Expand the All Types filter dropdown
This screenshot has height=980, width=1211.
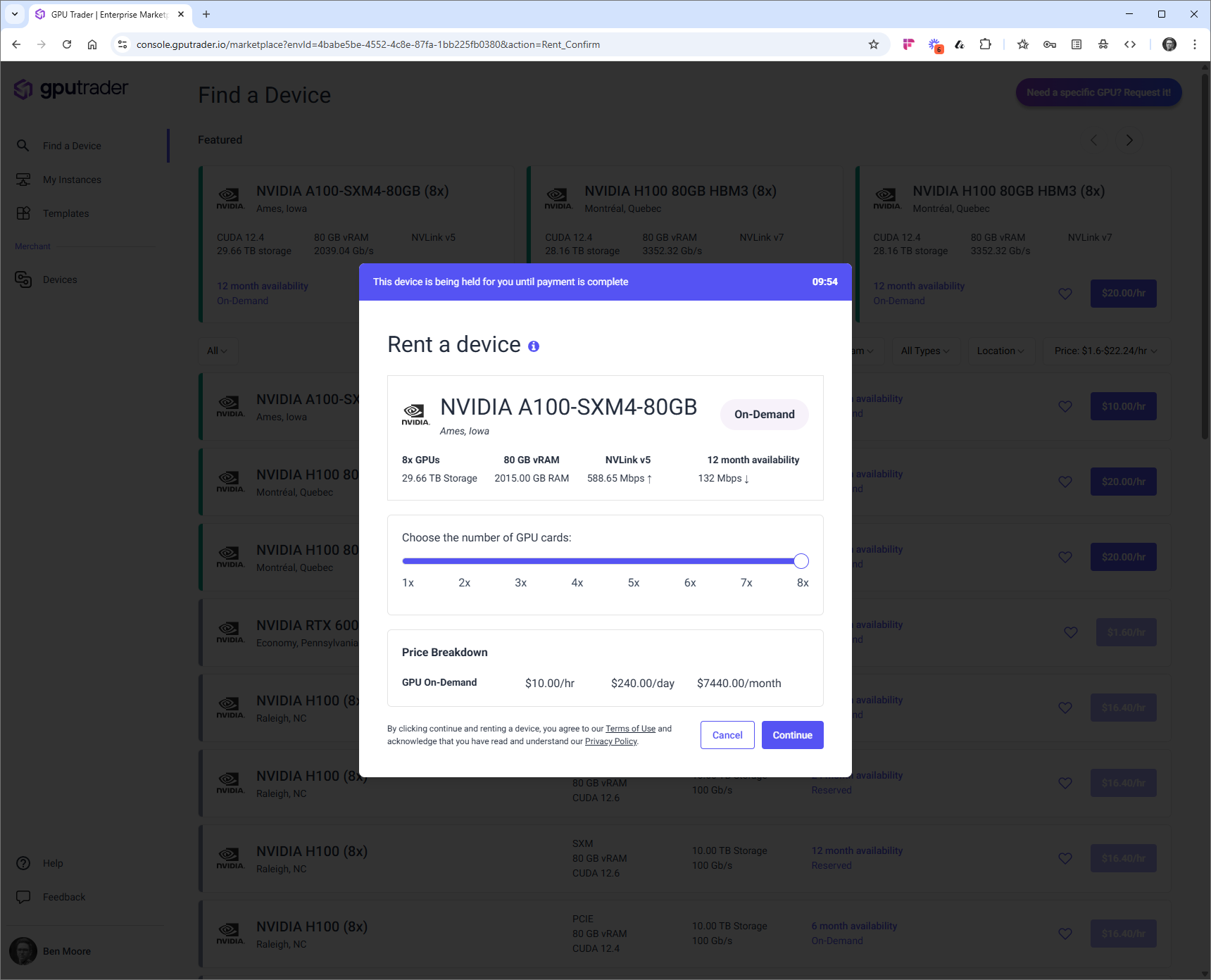(925, 351)
